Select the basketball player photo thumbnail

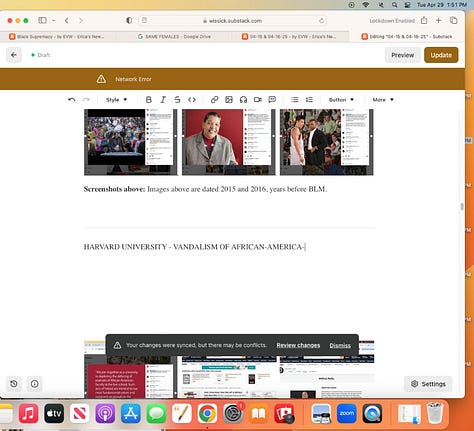(x=327, y=142)
